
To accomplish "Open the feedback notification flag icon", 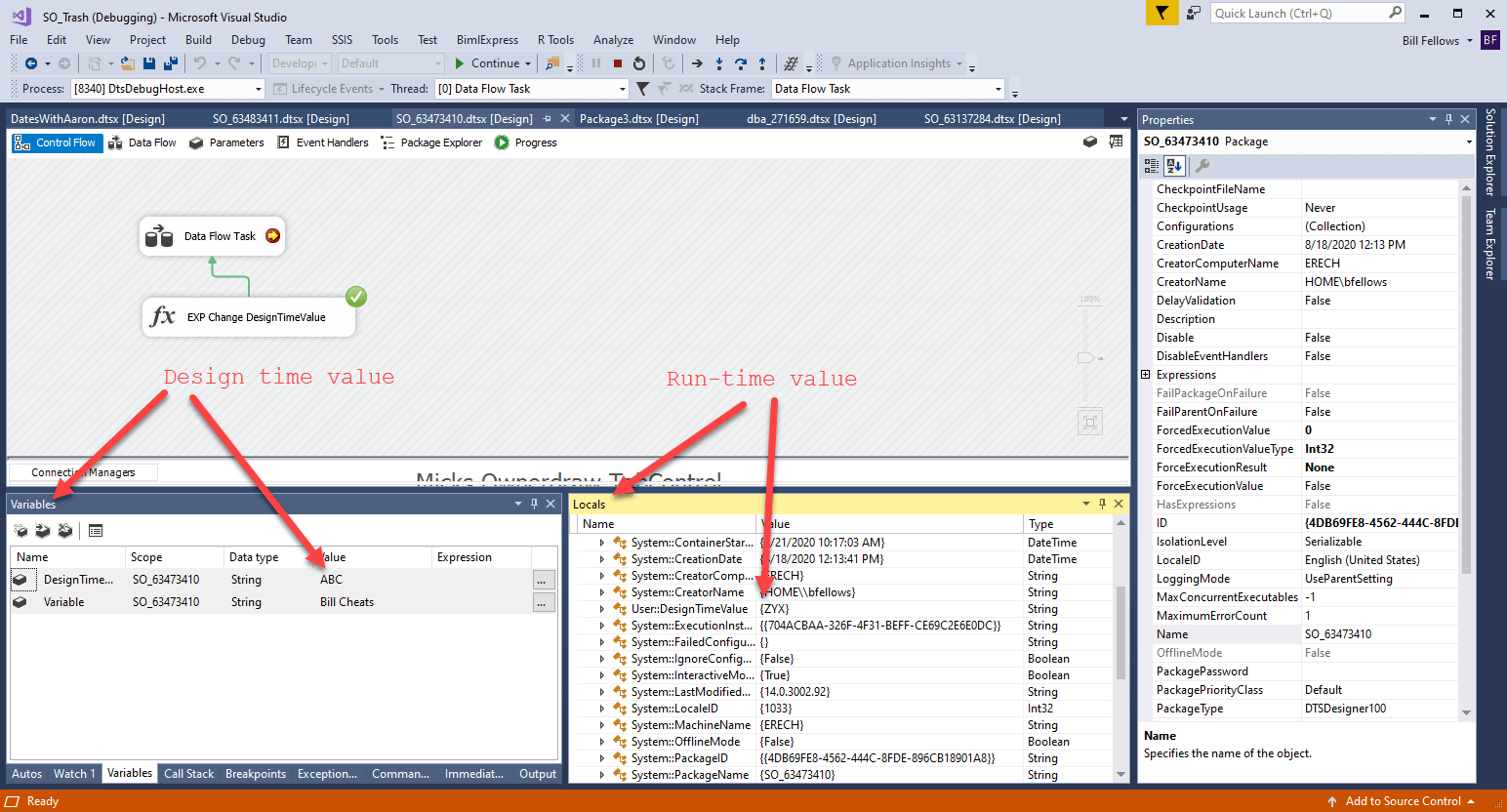I will tap(1161, 13).
